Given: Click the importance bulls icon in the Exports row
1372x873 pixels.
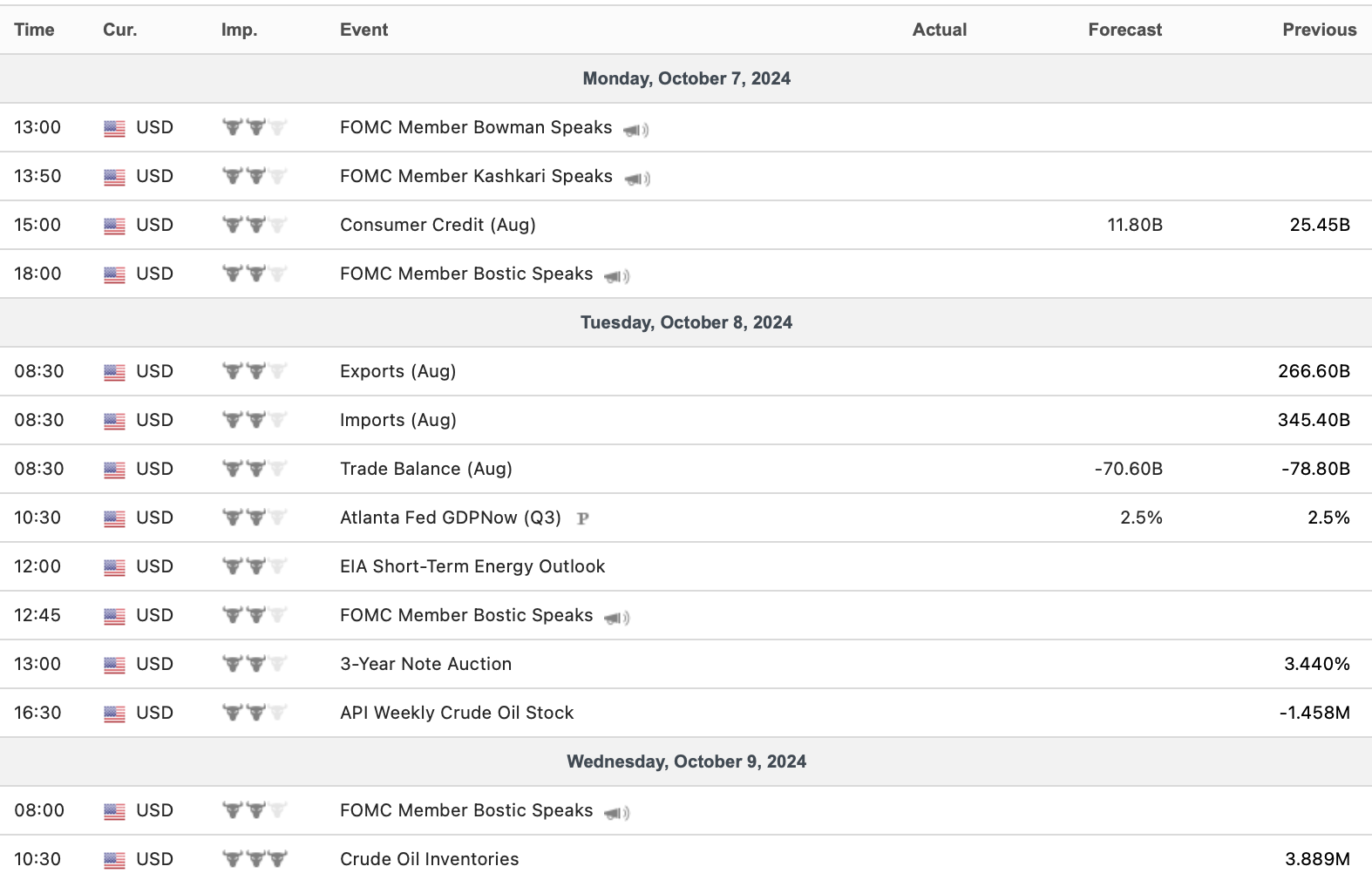Looking at the screenshot, I should 255,371.
